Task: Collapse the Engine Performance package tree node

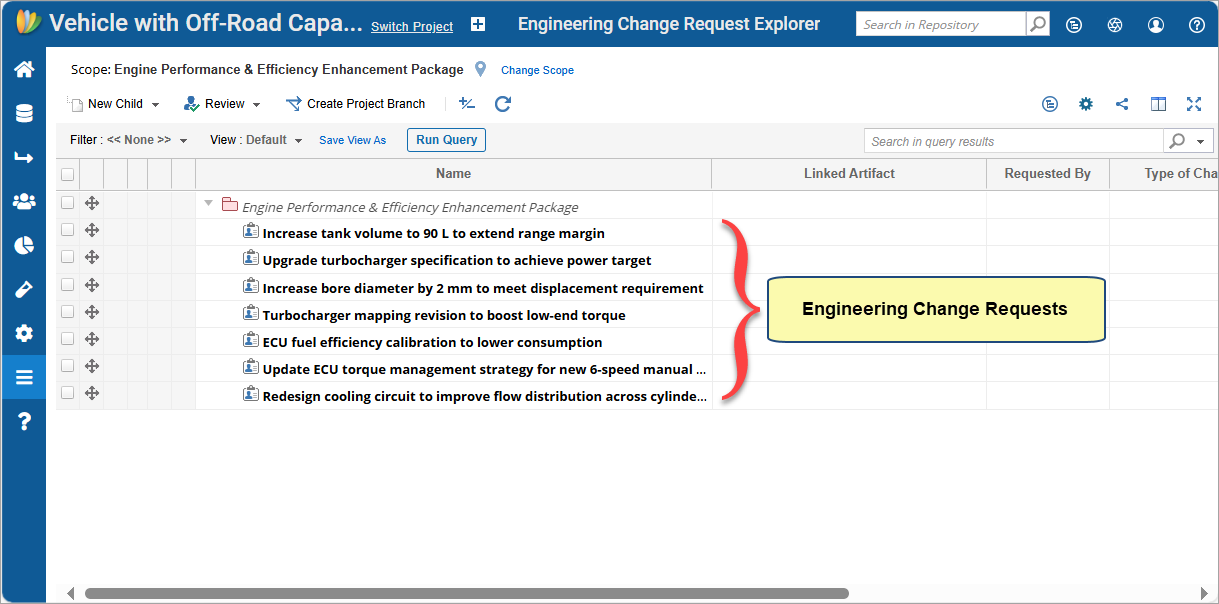Action: click(208, 203)
